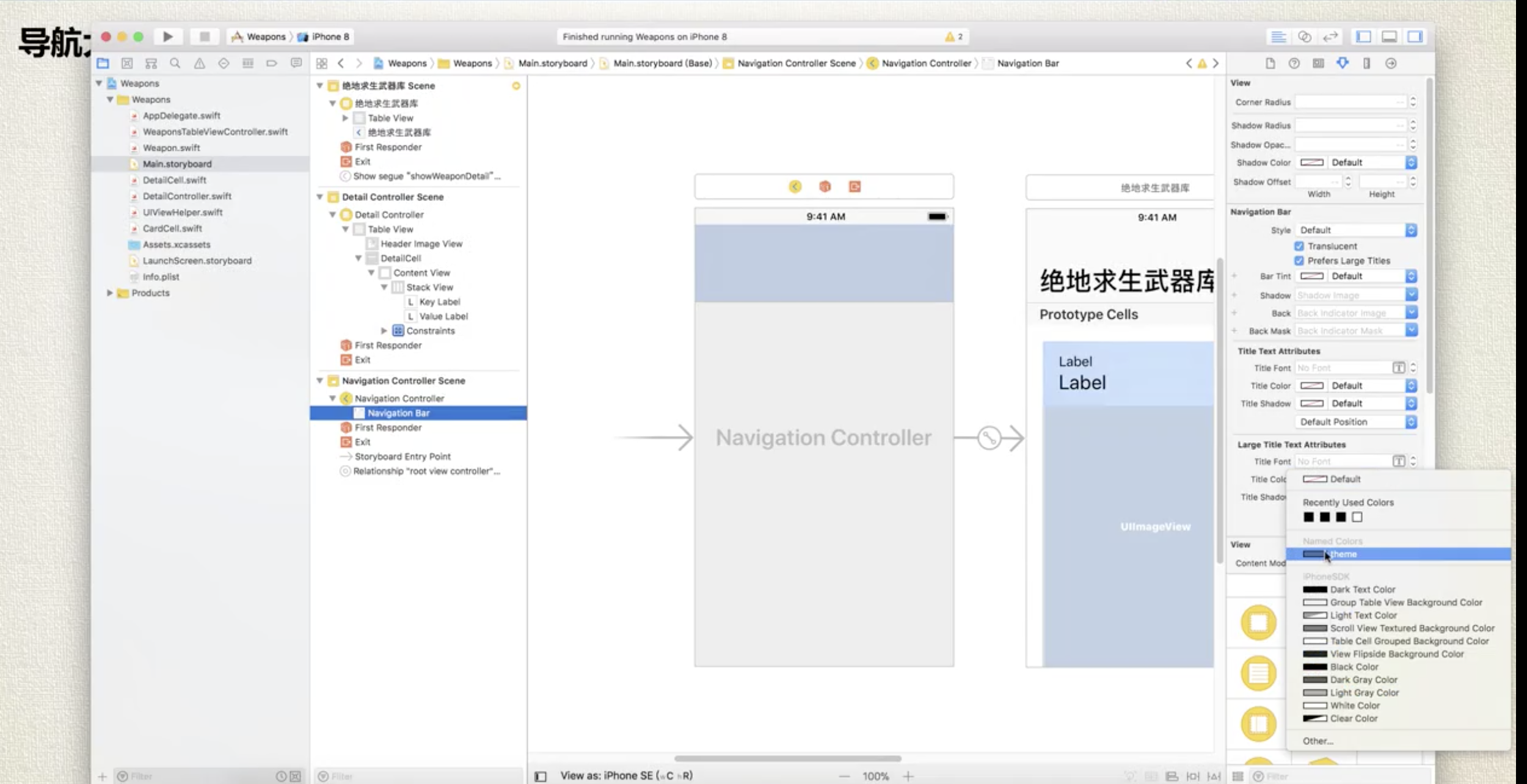This screenshot has width=1527, height=784.
Task: Switch to the Standard editor icon
Action: click(1278, 37)
